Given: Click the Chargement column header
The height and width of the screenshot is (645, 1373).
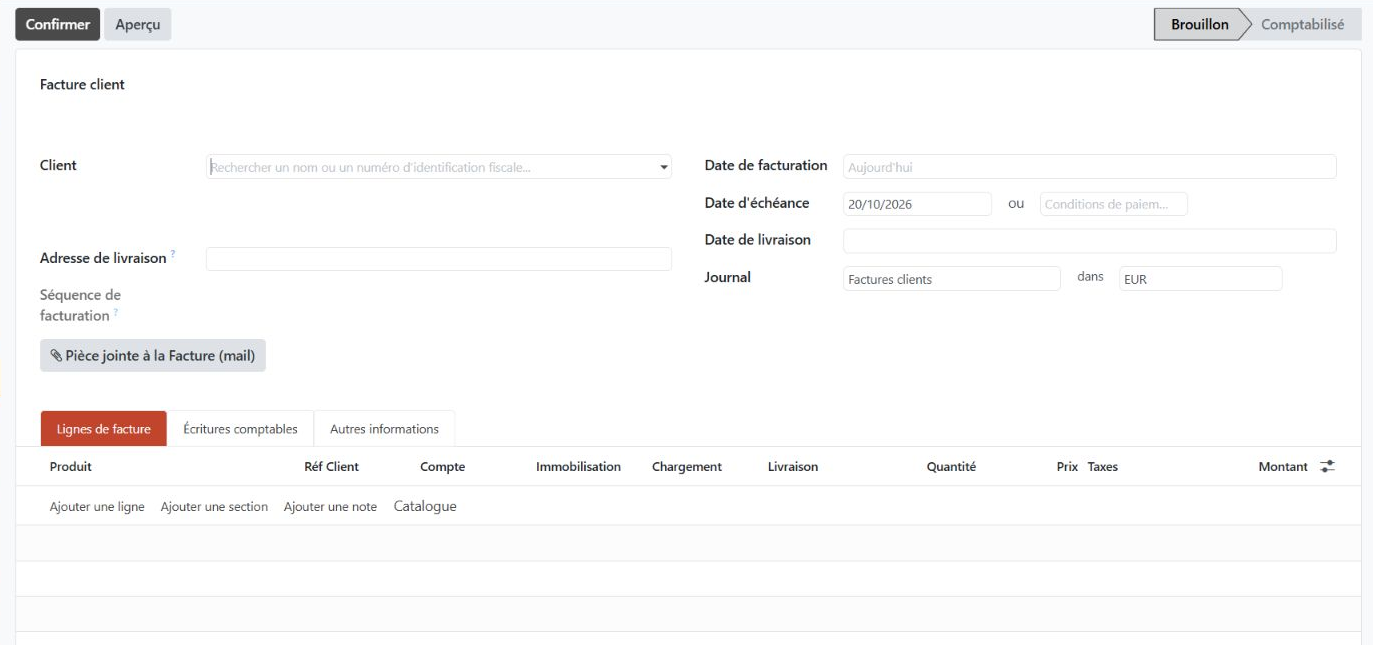Looking at the screenshot, I should pos(687,467).
